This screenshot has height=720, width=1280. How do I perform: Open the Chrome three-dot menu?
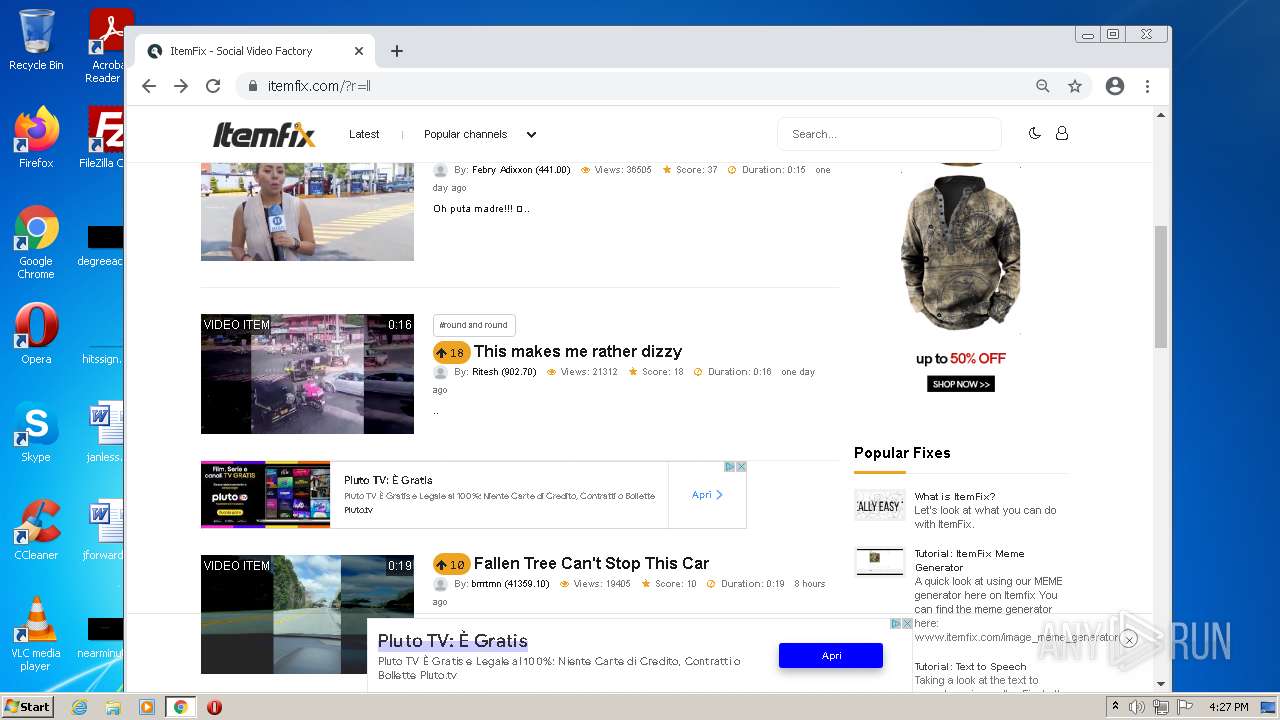(1148, 86)
